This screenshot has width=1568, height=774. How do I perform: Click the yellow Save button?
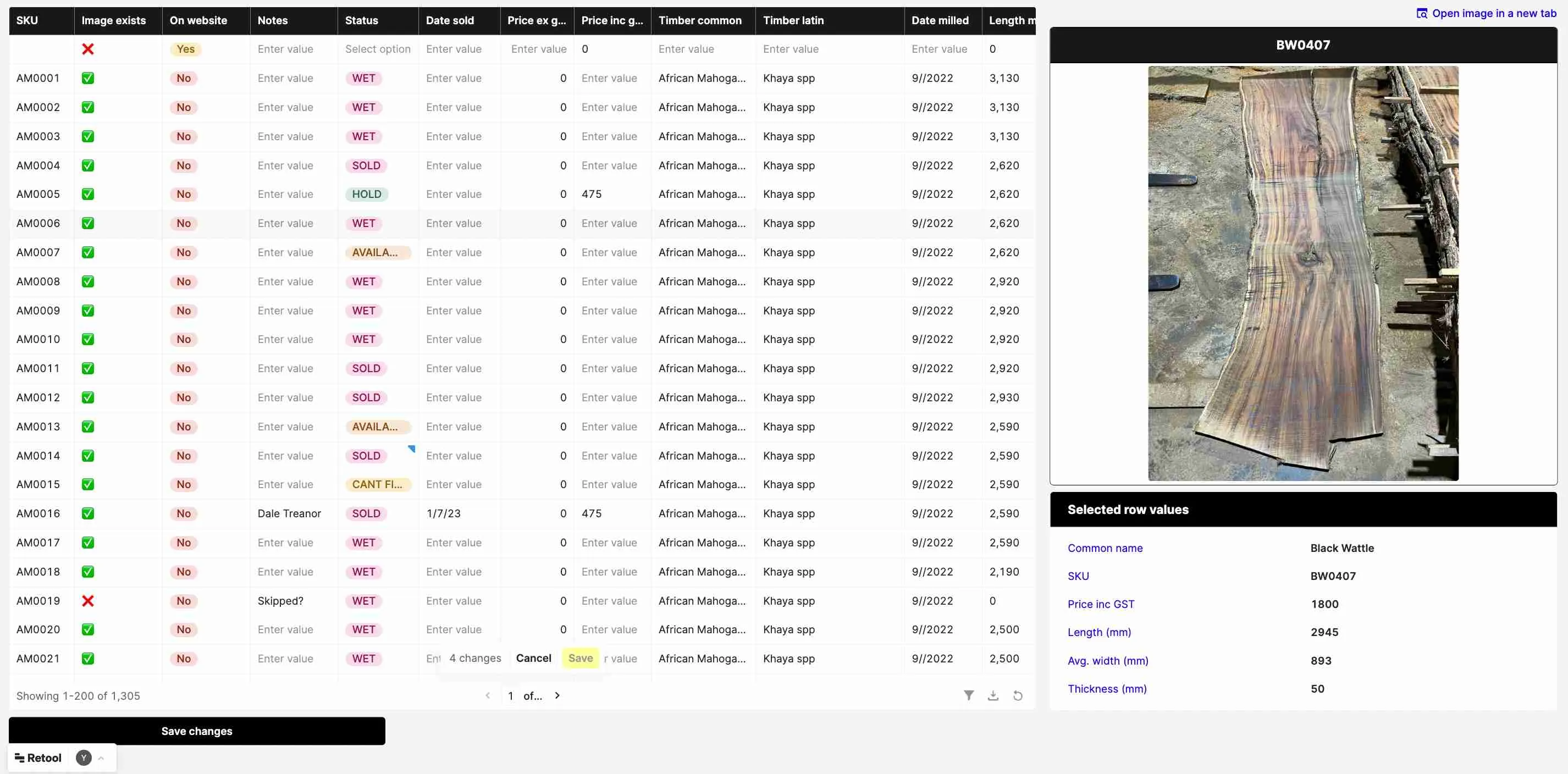[580, 658]
